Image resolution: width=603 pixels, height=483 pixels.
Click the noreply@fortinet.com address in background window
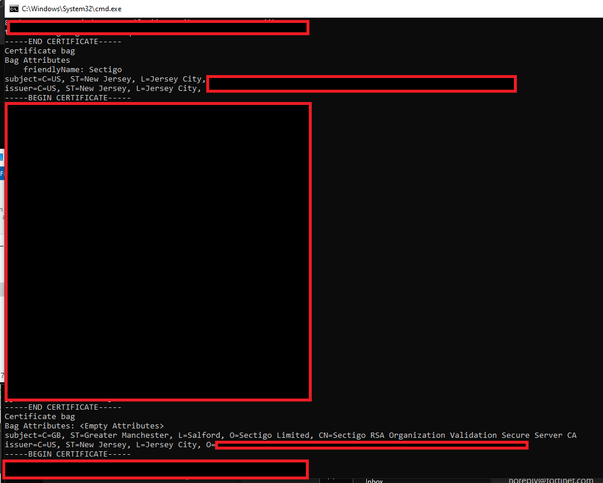(551, 480)
